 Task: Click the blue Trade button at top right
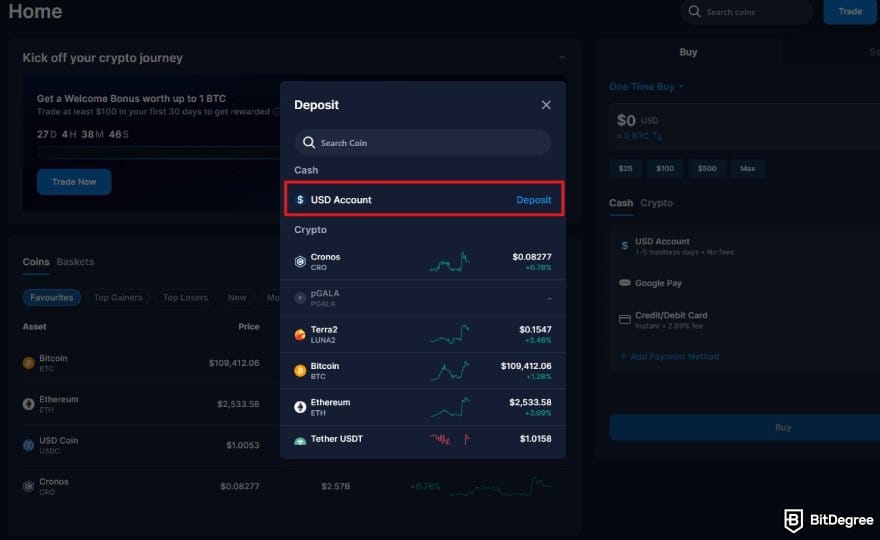pos(850,11)
